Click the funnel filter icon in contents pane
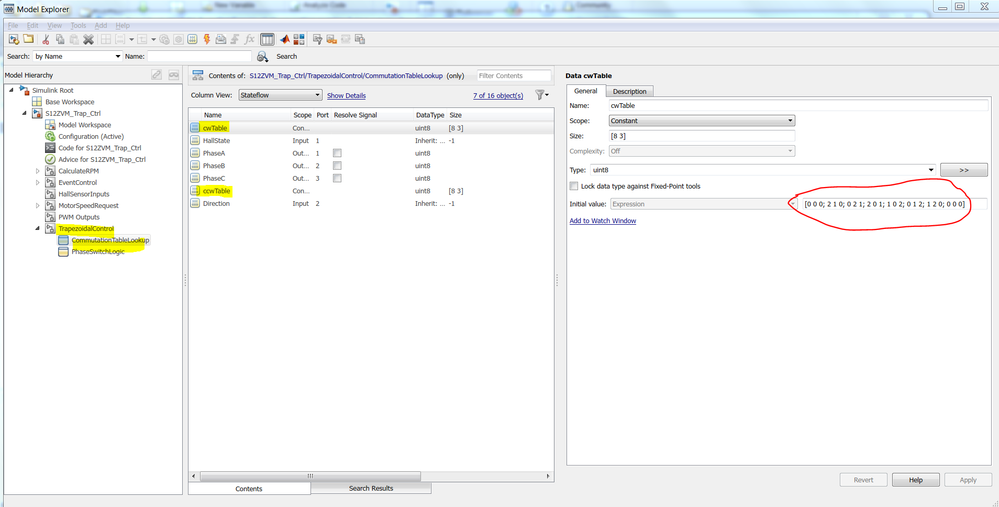999x507 pixels. [x=541, y=96]
